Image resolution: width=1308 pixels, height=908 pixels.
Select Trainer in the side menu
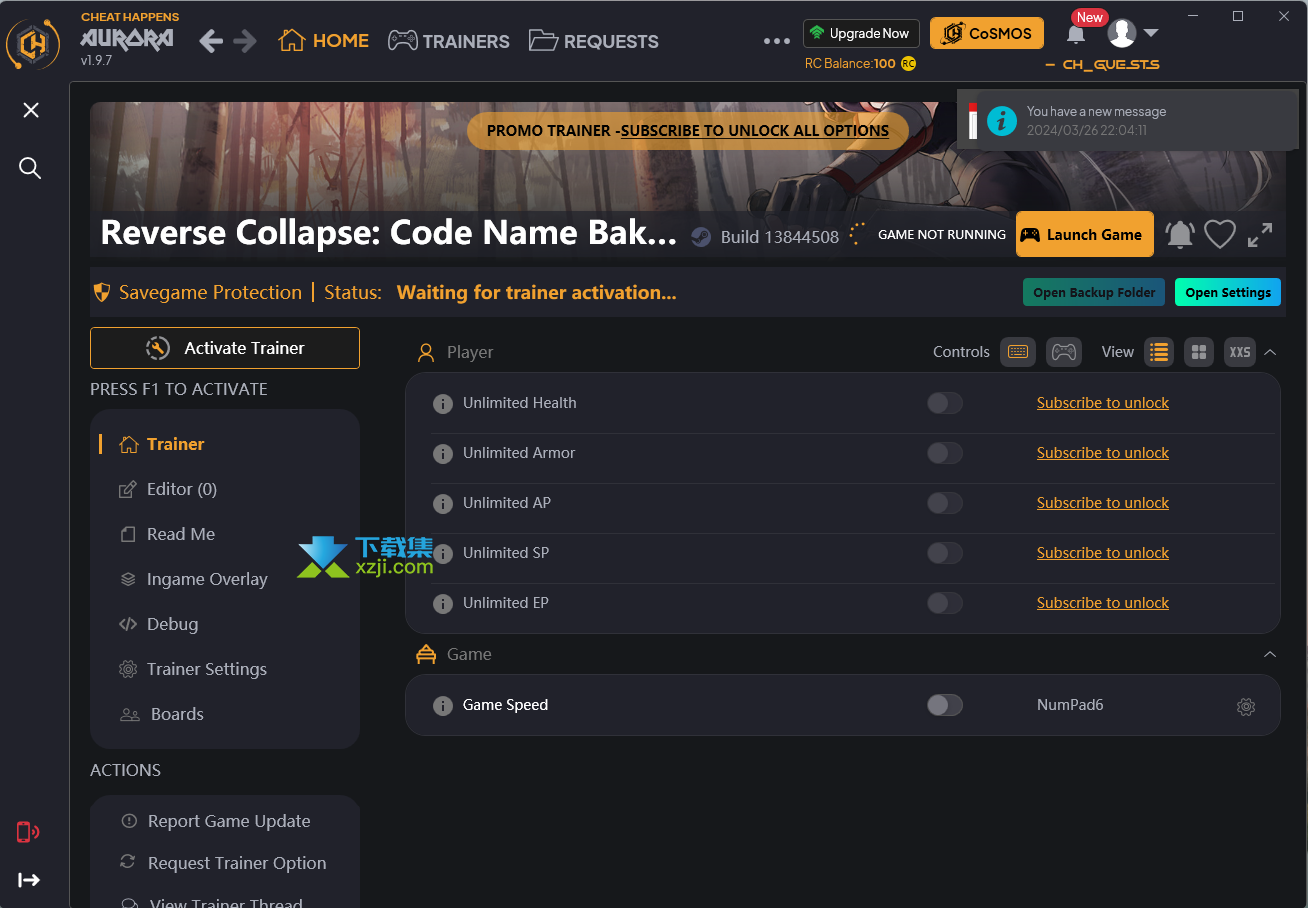[161, 444]
